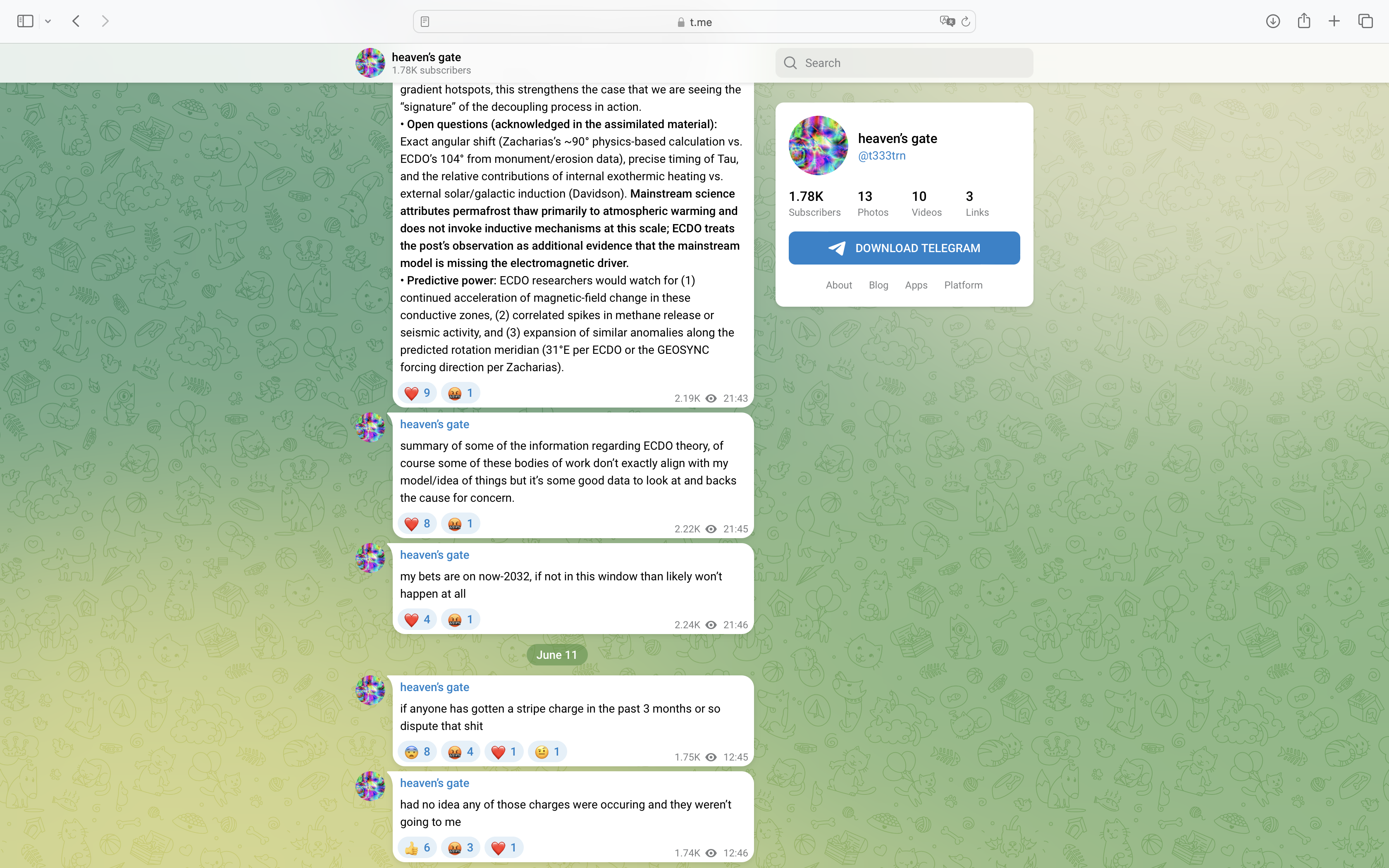Viewport: 1389px width, 868px height.
Task: Toggle the heart reaction with 9 count
Action: 417,393
